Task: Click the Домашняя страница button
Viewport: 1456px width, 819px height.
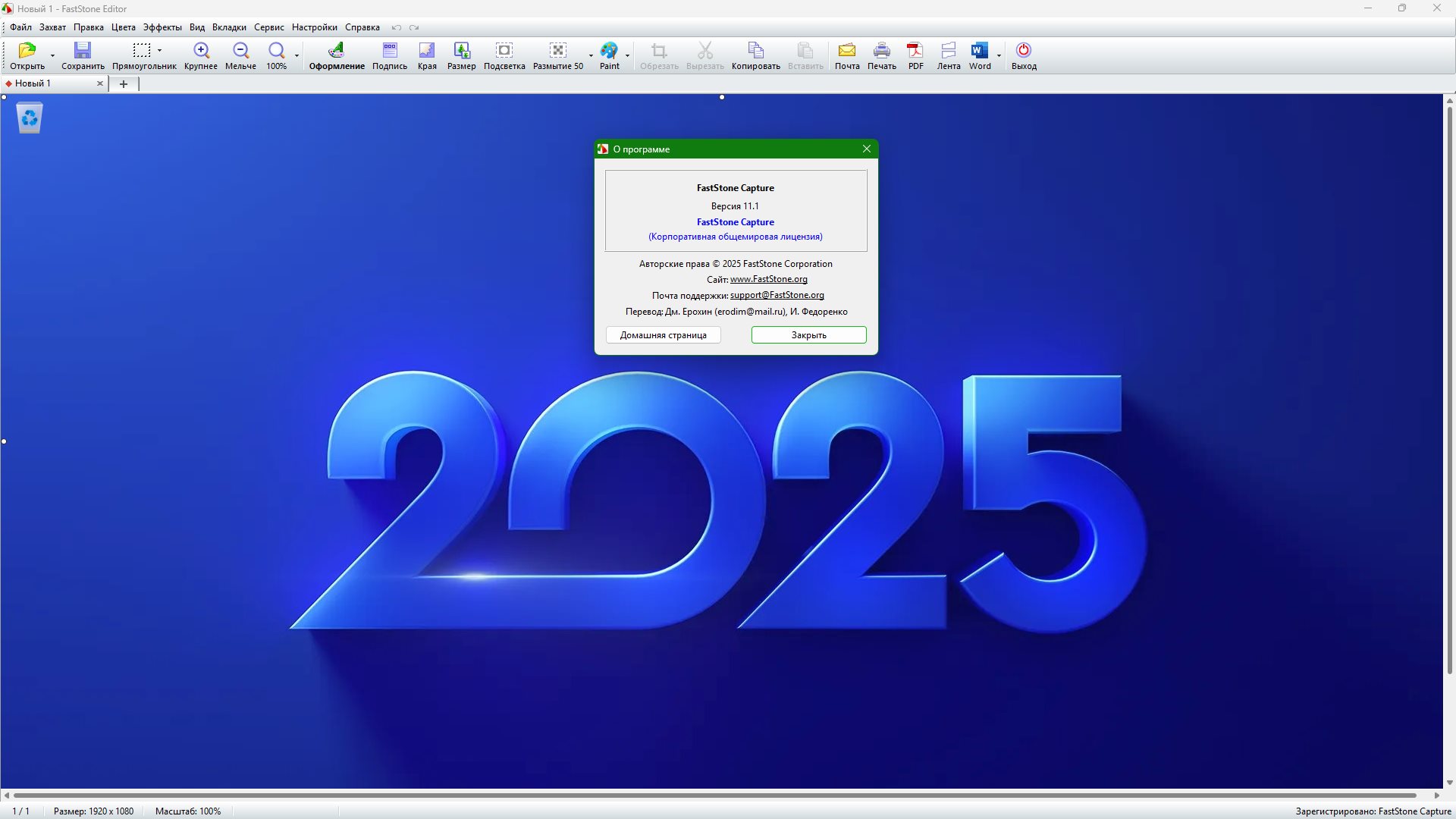Action: pos(663,335)
